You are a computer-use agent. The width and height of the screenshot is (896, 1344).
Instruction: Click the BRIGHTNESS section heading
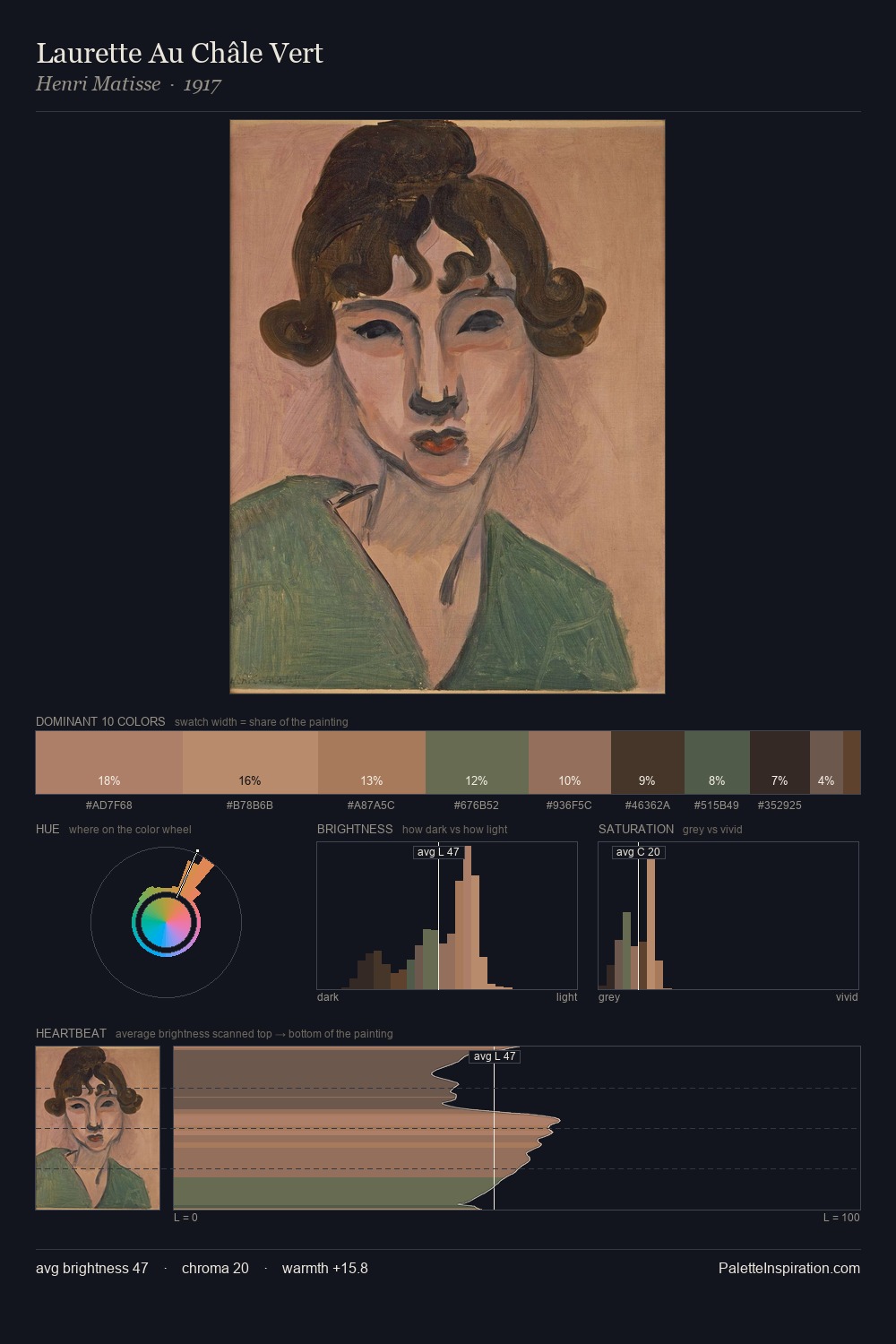[355, 829]
